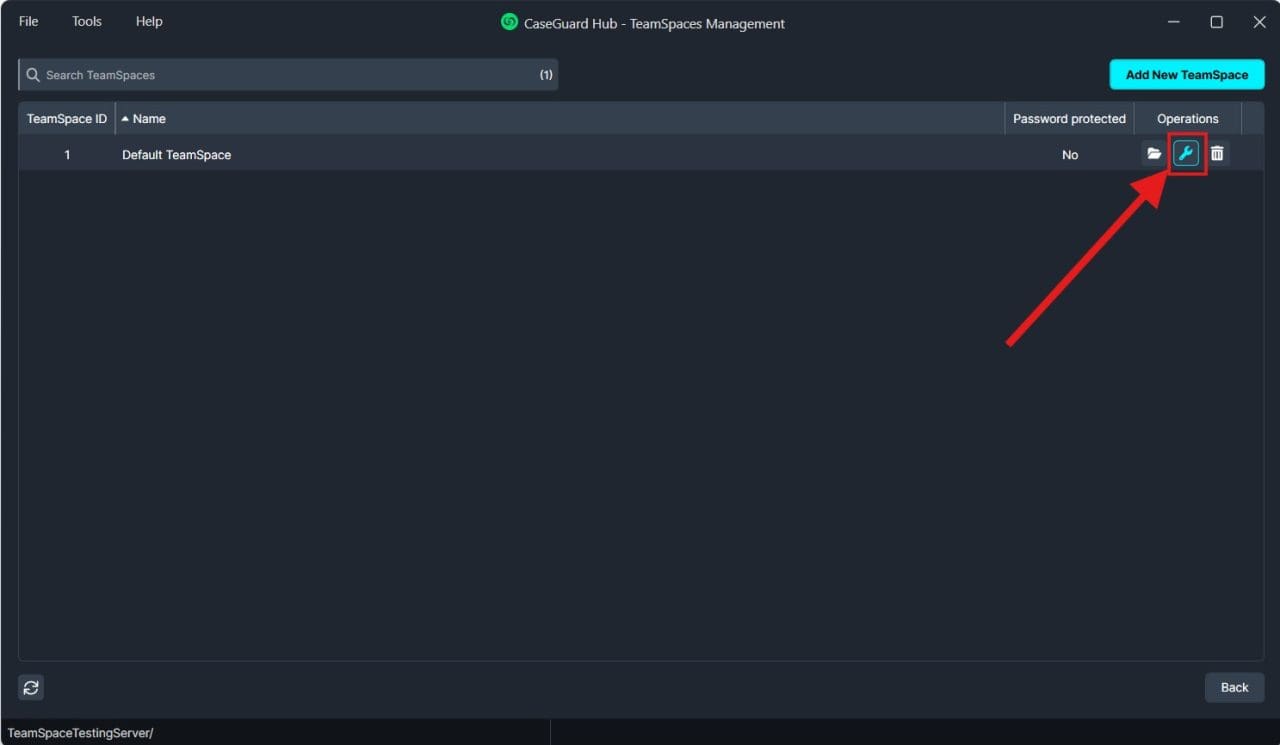
Task: Click the "No" password protected cell
Action: (1070, 155)
